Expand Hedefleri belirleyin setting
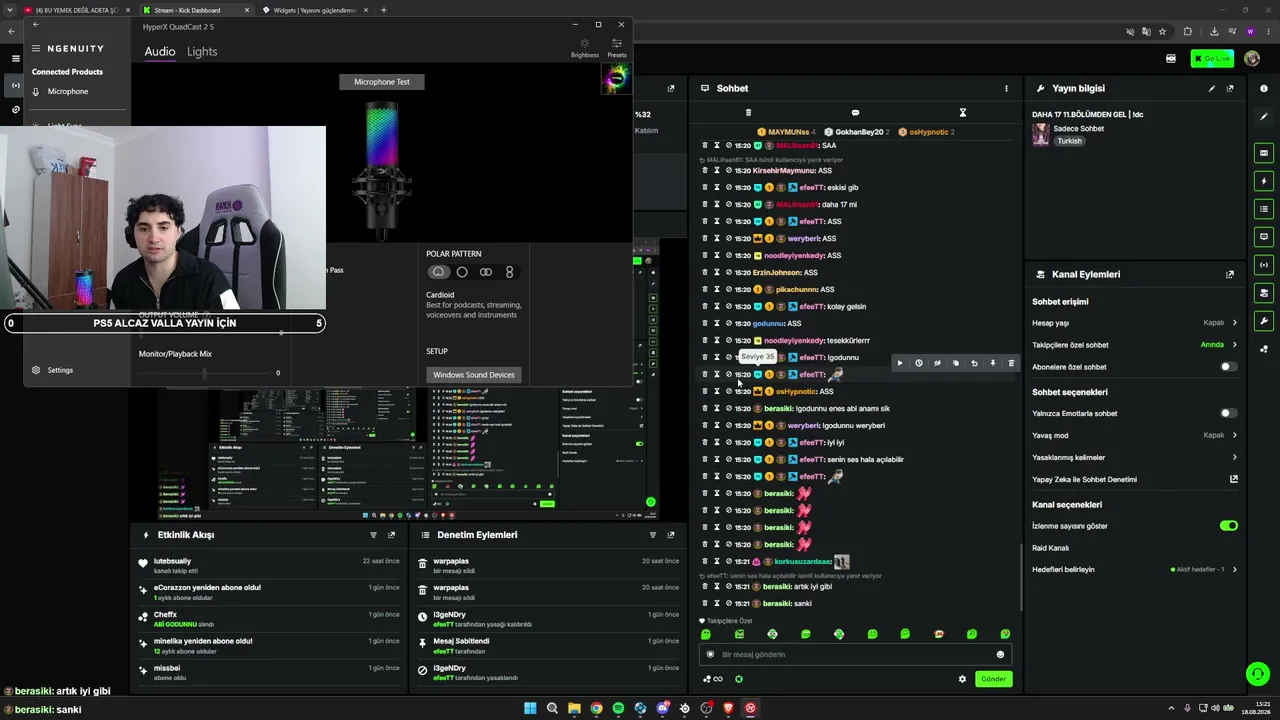 (1135, 569)
